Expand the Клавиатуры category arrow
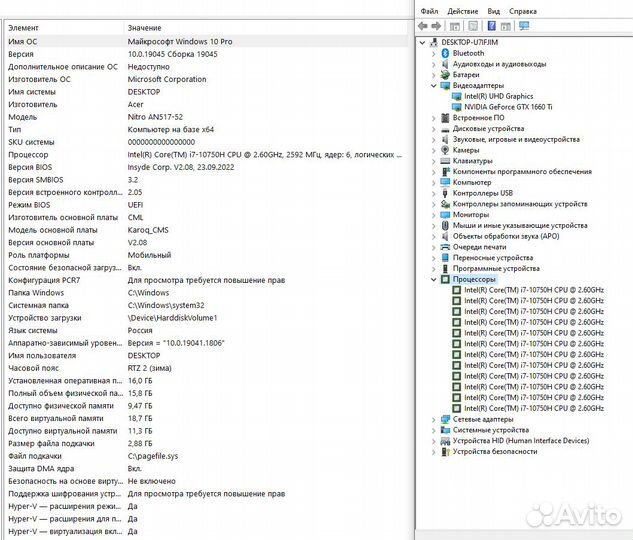Image resolution: width=633 pixels, height=540 pixels. 434,161
